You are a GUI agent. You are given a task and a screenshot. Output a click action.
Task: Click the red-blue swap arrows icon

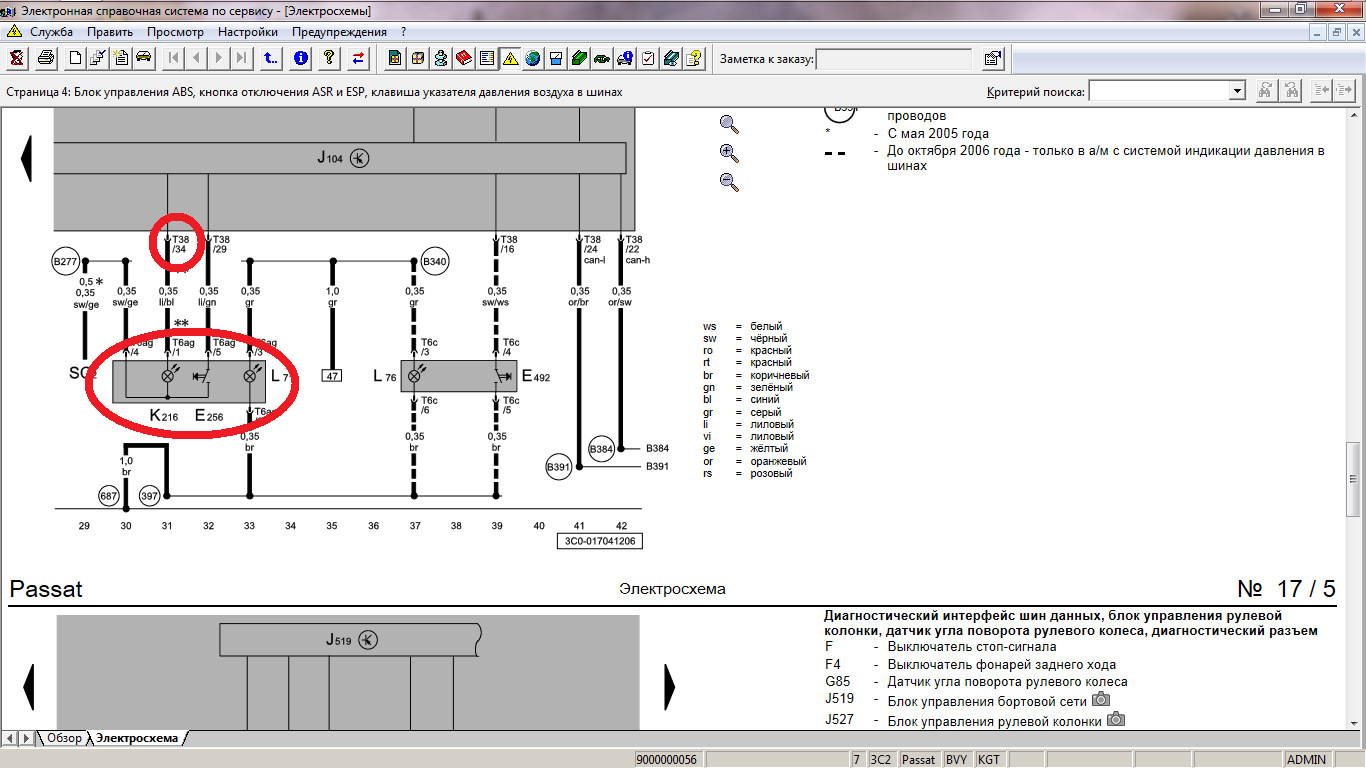pos(358,58)
